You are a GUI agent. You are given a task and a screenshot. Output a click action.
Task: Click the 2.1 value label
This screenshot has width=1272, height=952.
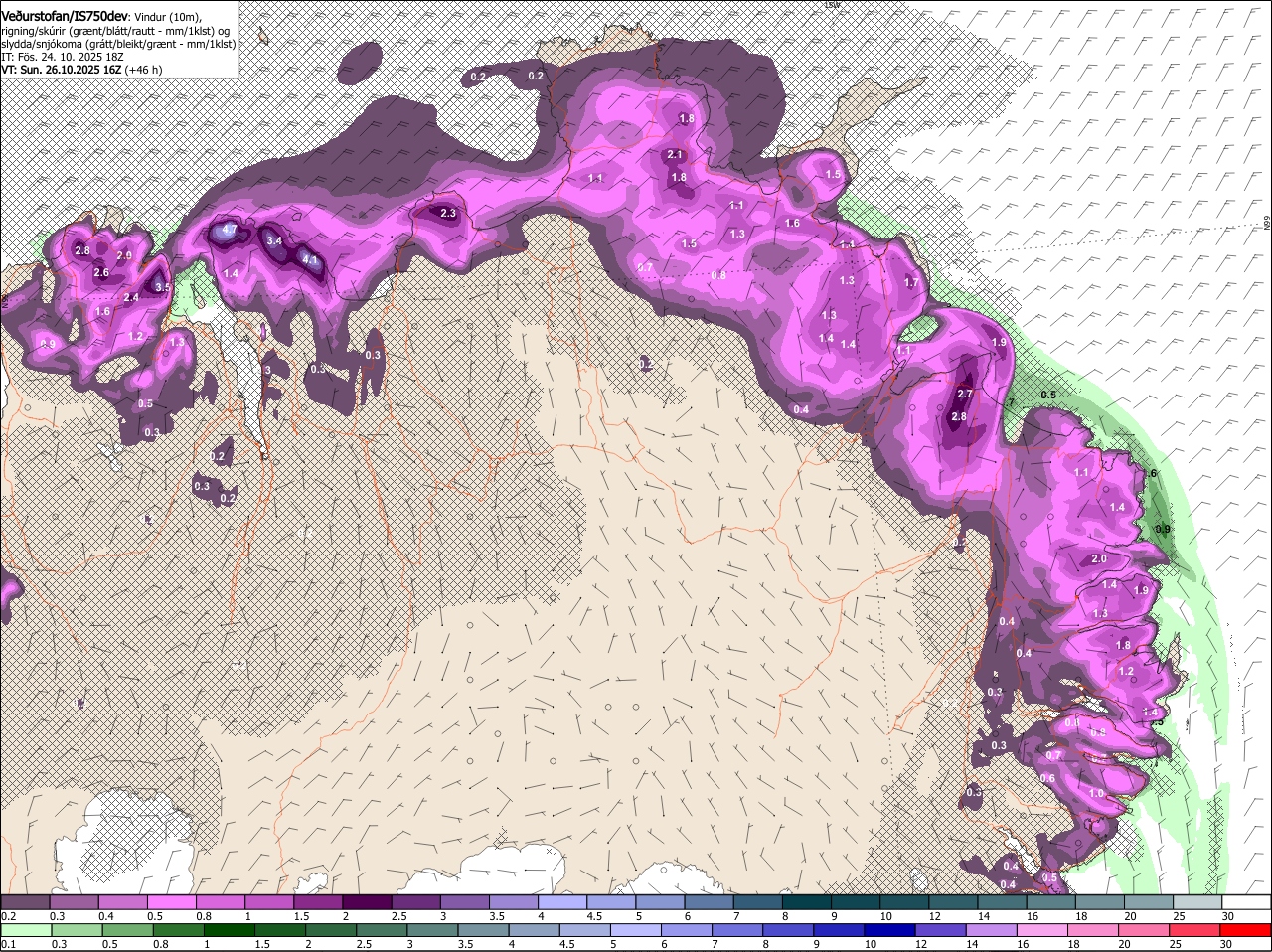675,154
